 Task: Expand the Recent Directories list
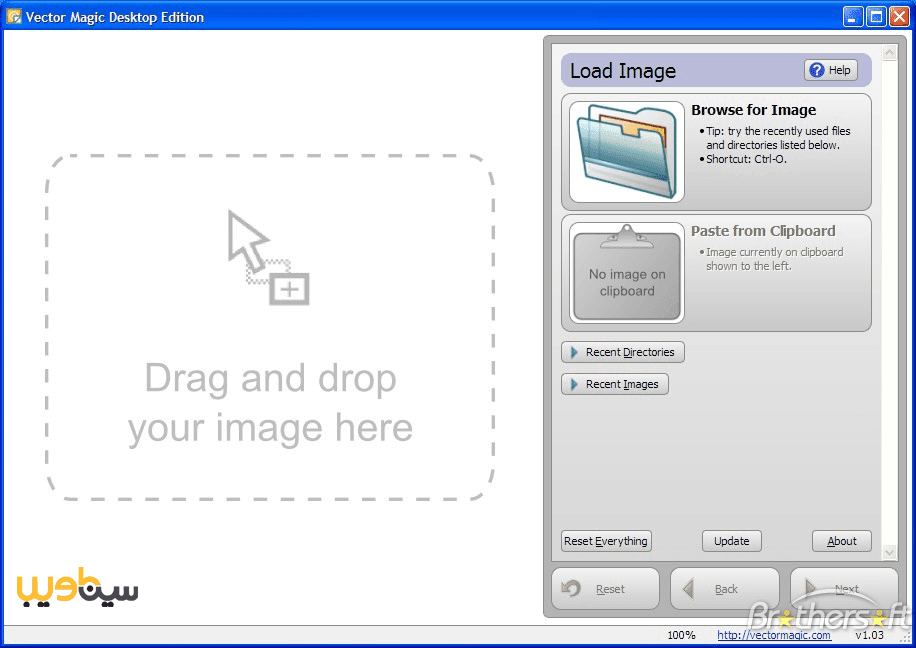pyautogui.click(x=623, y=352)
